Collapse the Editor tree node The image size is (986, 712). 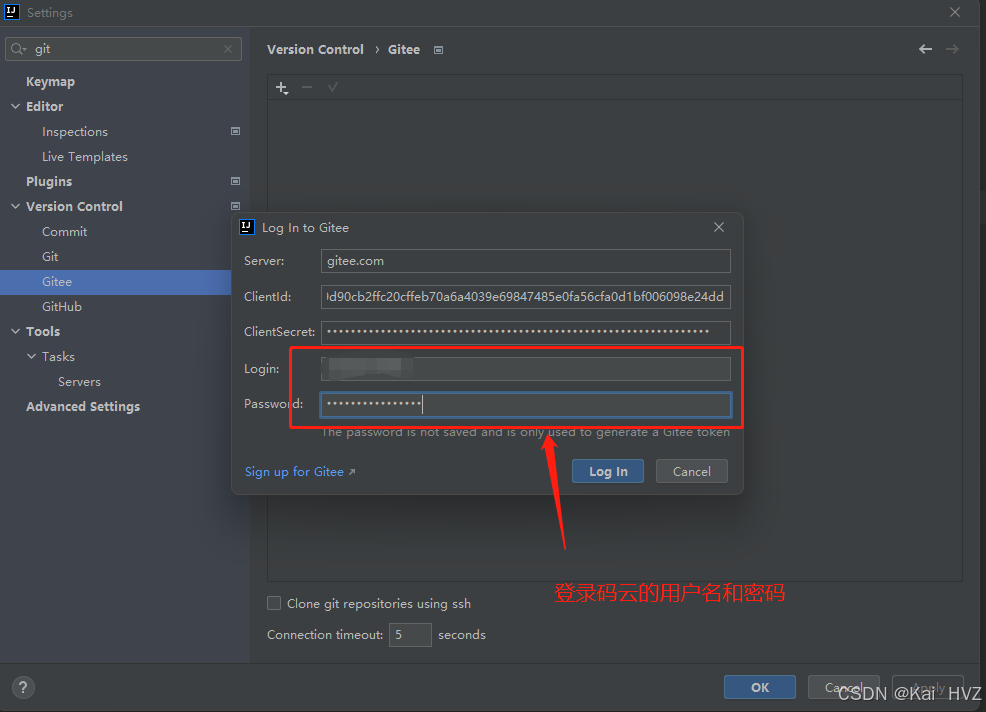tap(16, 106)
